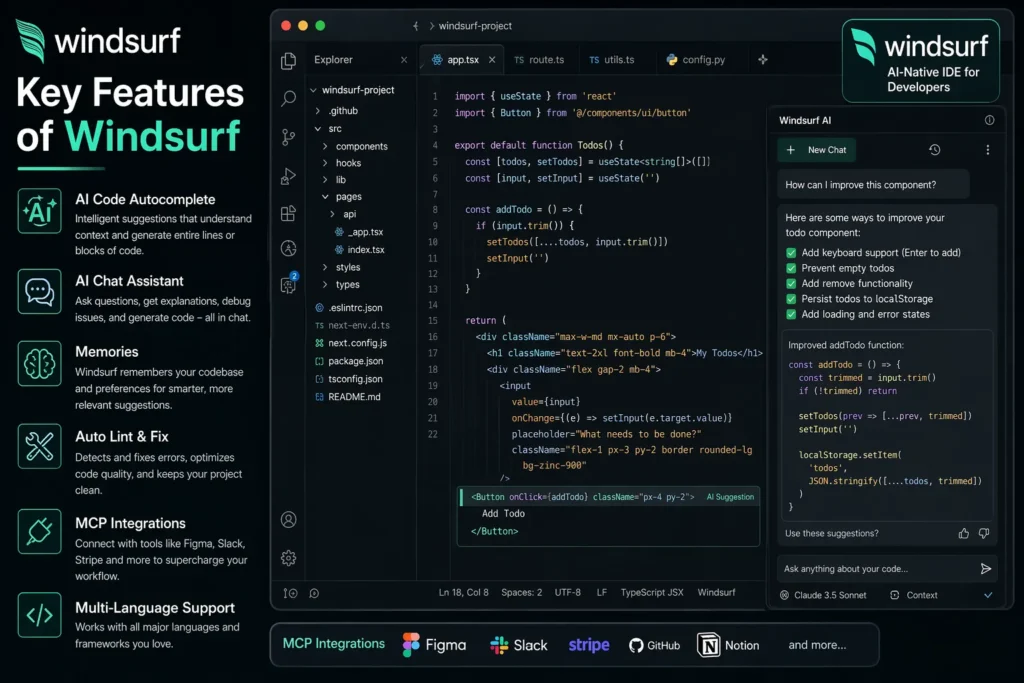
Task: Open _app.tsx in file tree
Action: click(x=359, y=232)
